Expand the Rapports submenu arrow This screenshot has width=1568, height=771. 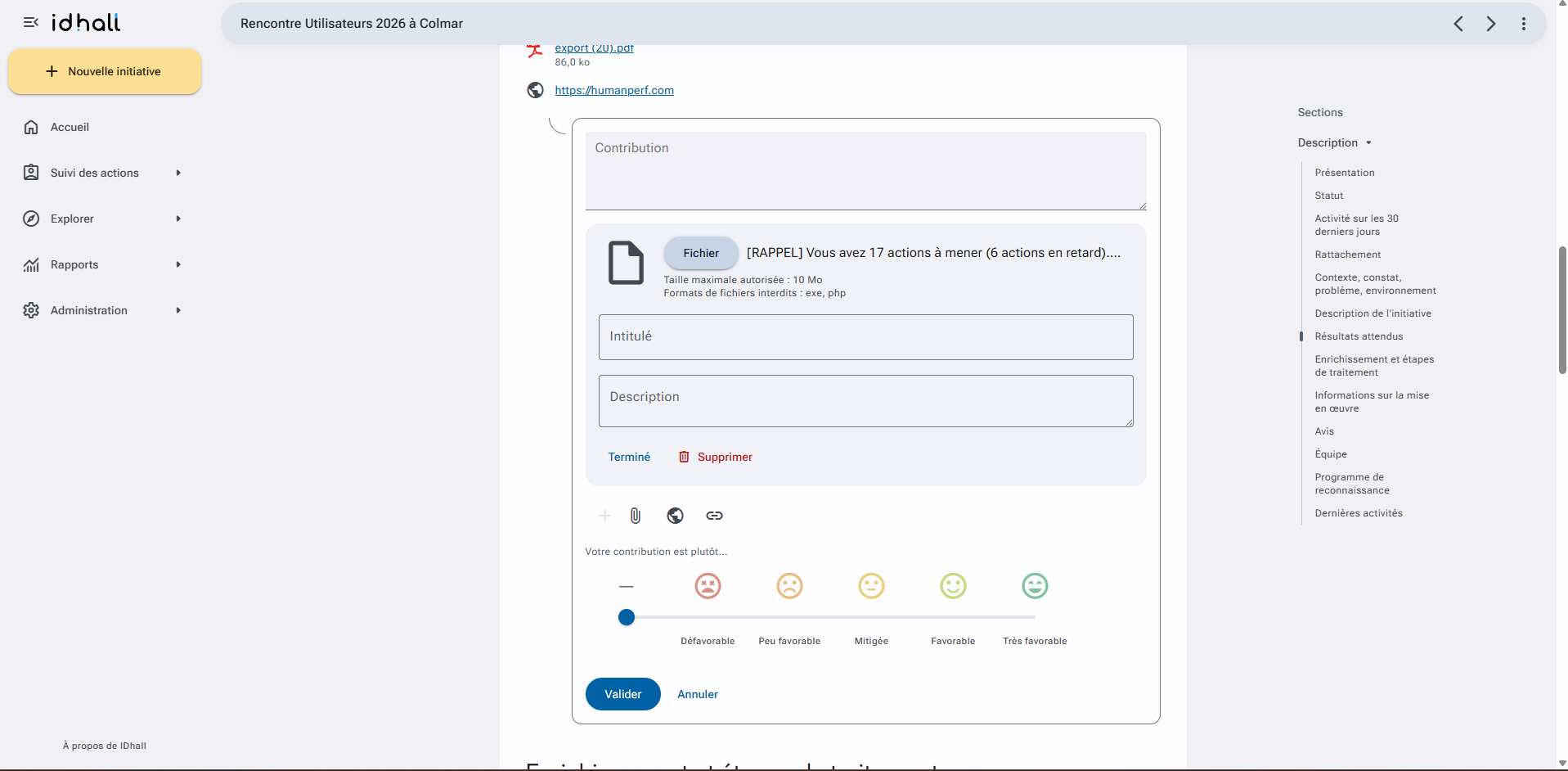pyautogui.click(x=178, y=264)
